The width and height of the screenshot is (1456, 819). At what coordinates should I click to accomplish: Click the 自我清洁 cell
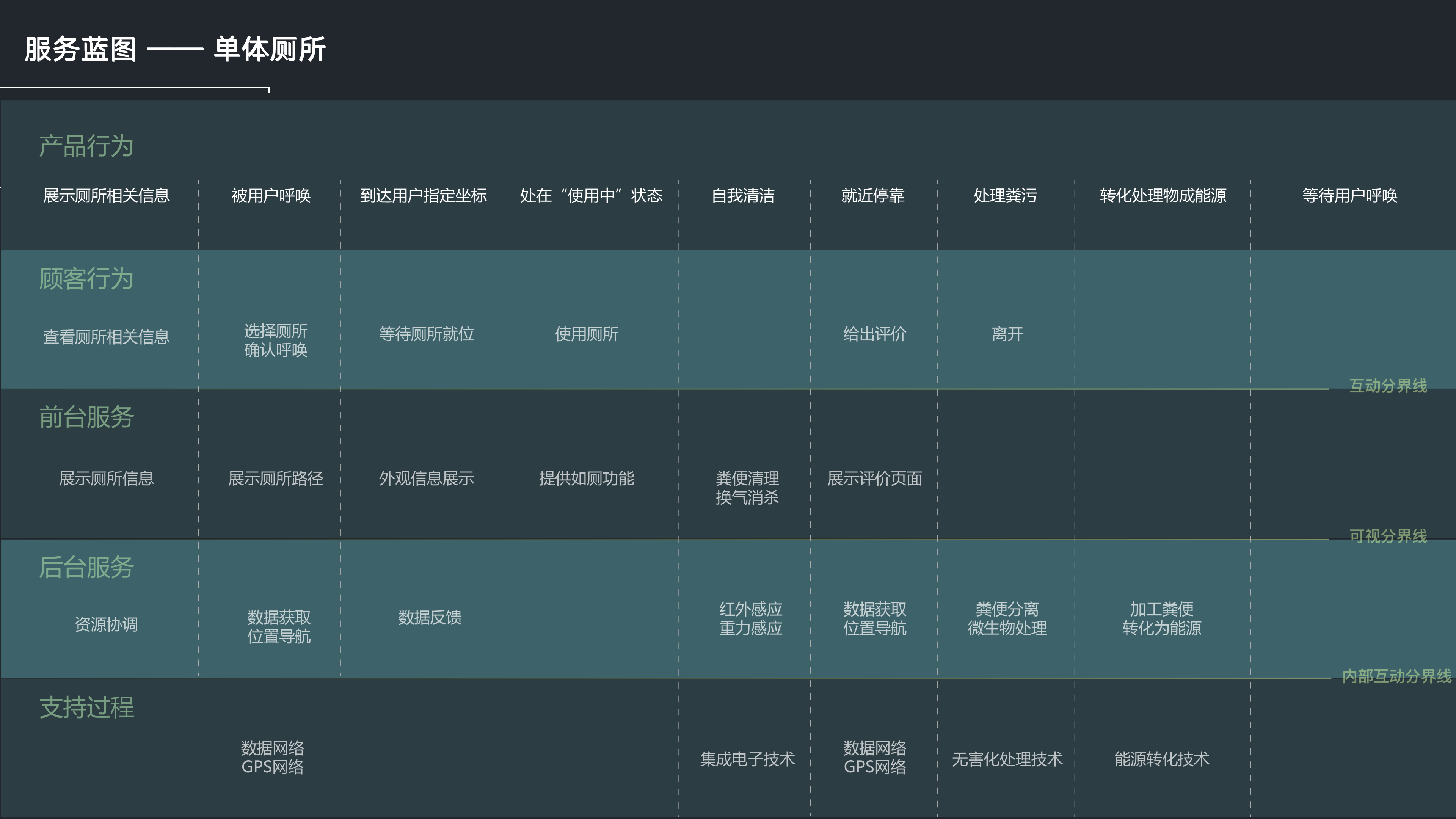click(743, 196)
